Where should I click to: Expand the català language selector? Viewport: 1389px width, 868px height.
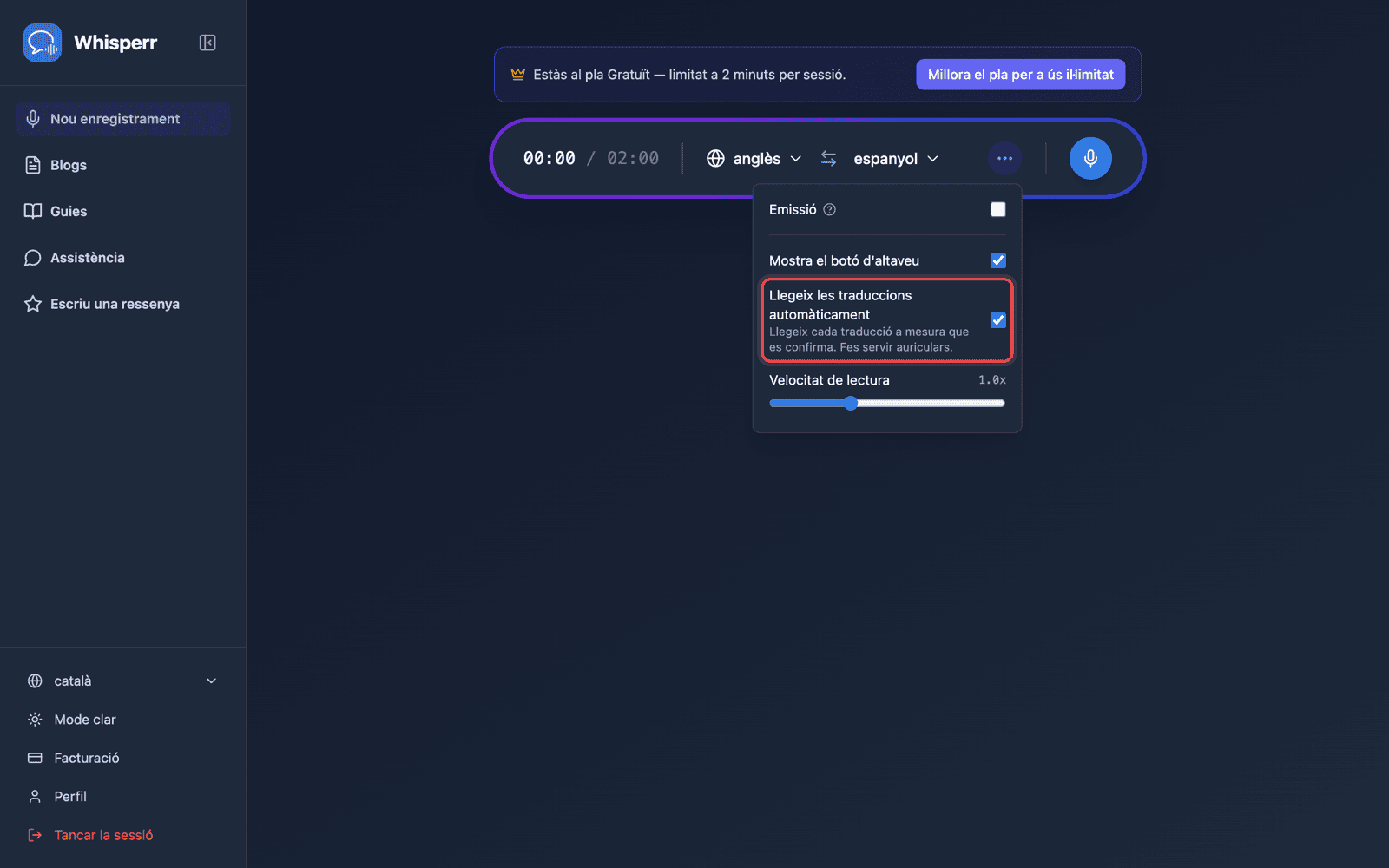(122, 681)
